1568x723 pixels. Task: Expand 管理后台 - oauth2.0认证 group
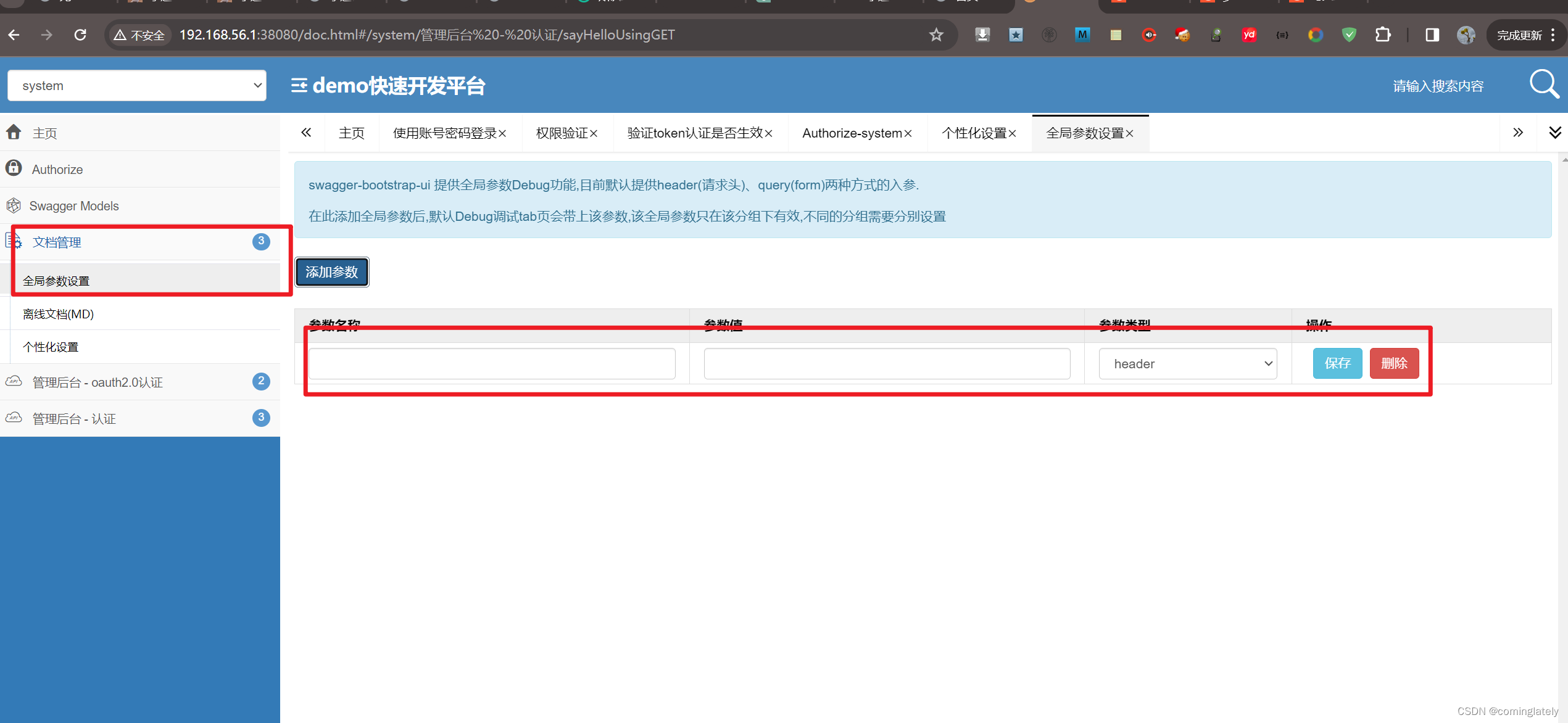tap(97, 382)
